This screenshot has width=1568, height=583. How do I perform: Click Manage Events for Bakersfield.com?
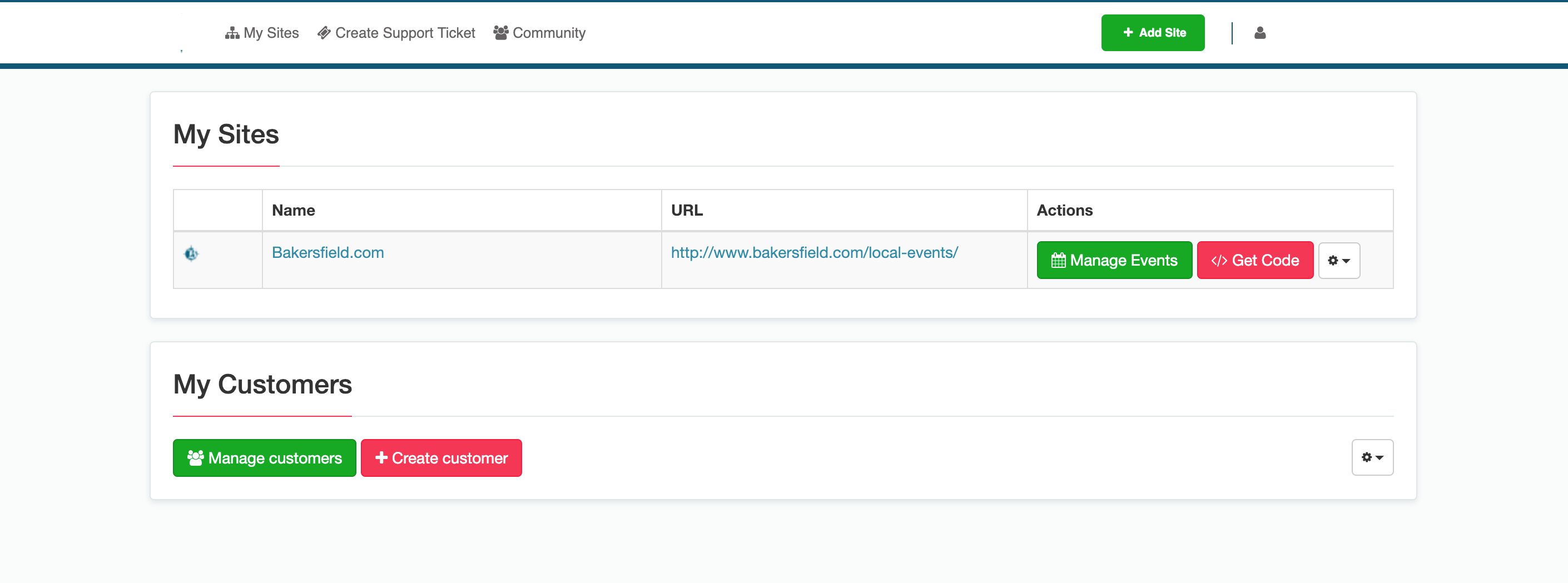click(x=1114, y=261)
